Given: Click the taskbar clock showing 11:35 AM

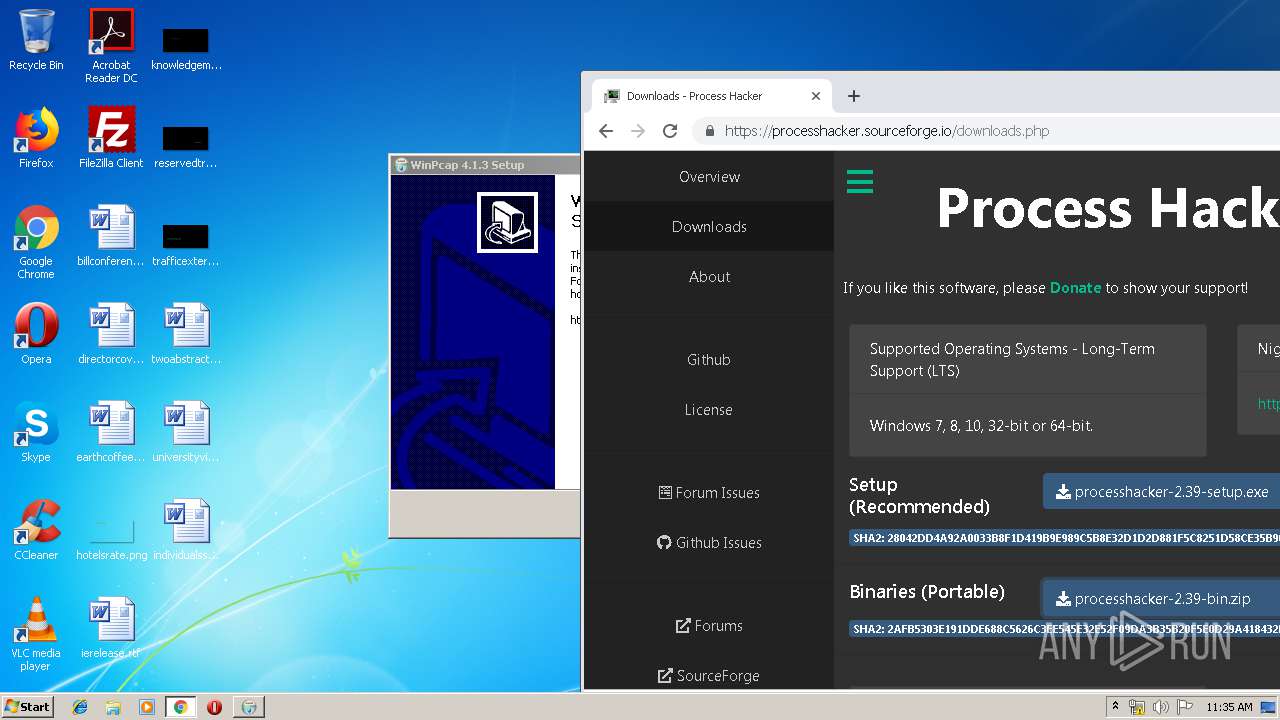Looking at the screenshot, I should [x=1229, y=707].
